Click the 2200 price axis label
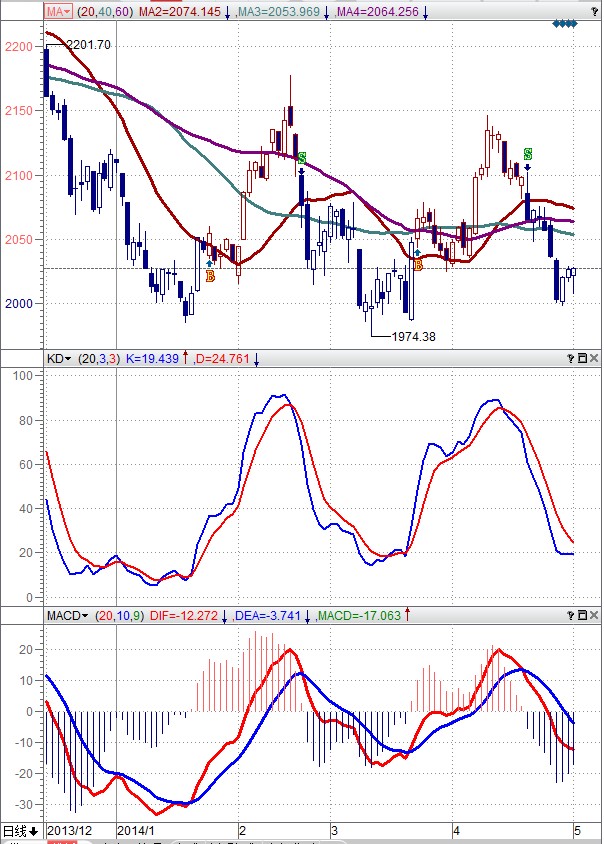This screenshot has height=844, width=604. coord(19,47)
